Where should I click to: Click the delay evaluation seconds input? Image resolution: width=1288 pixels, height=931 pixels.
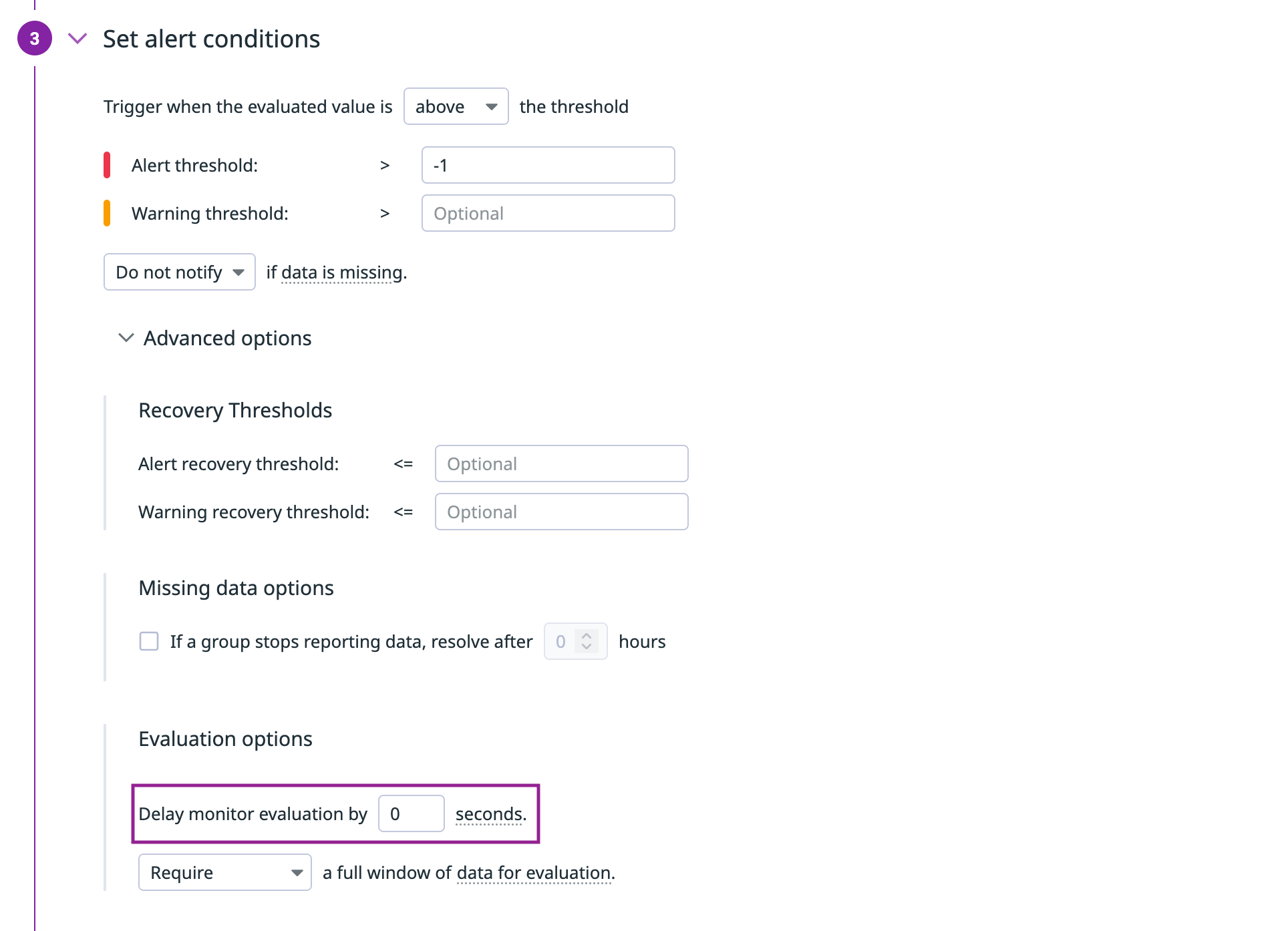point(411,814)
